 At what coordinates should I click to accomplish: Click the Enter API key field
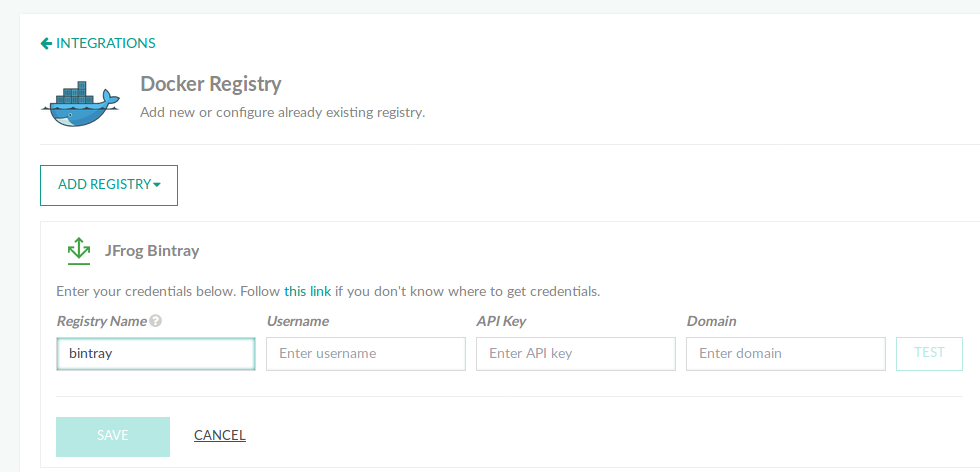pyautogui.click(x=576, y=354)
